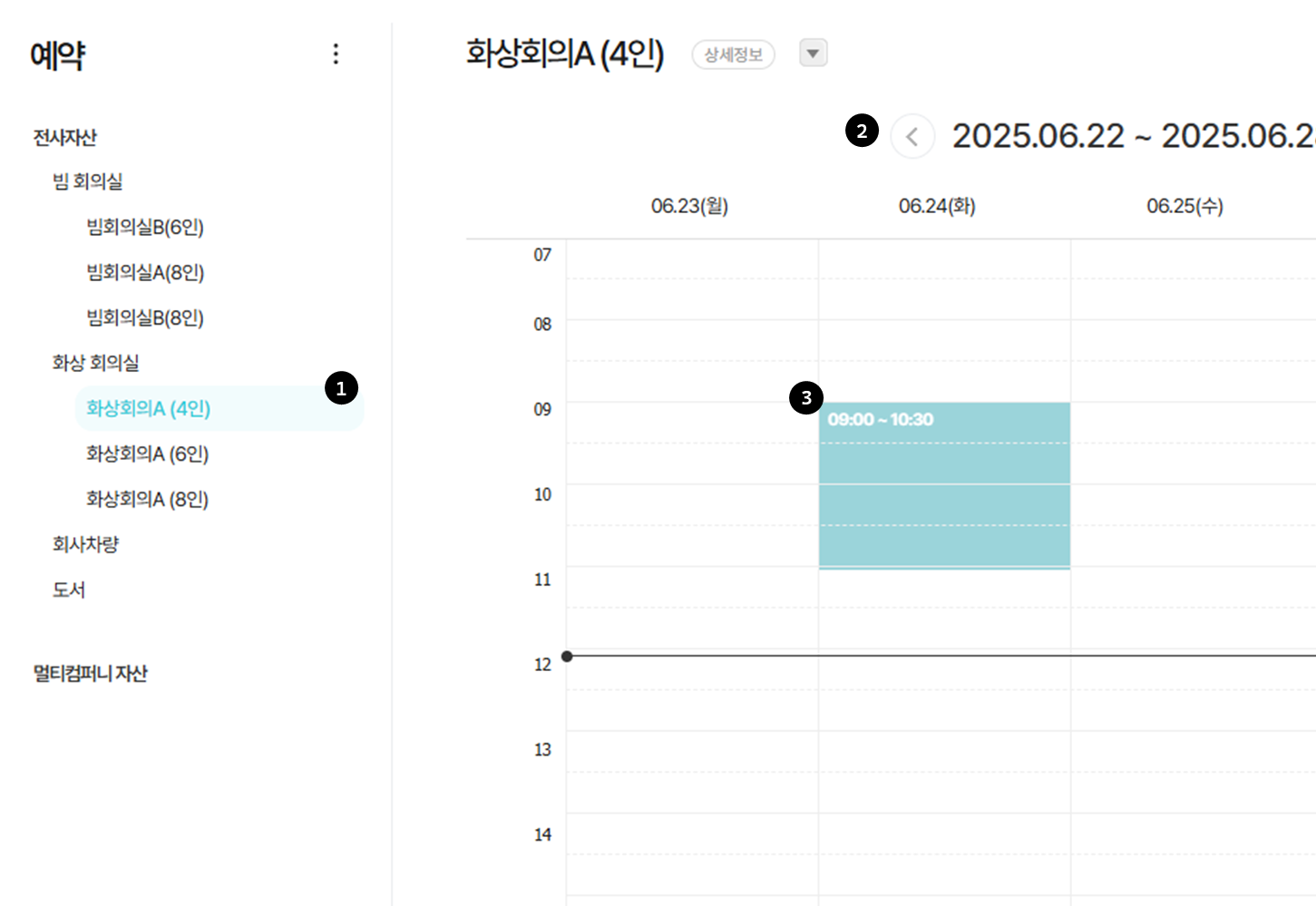
Task: Open the 09:00 ~ 10:30 reservation block
Action: [944, 486]
